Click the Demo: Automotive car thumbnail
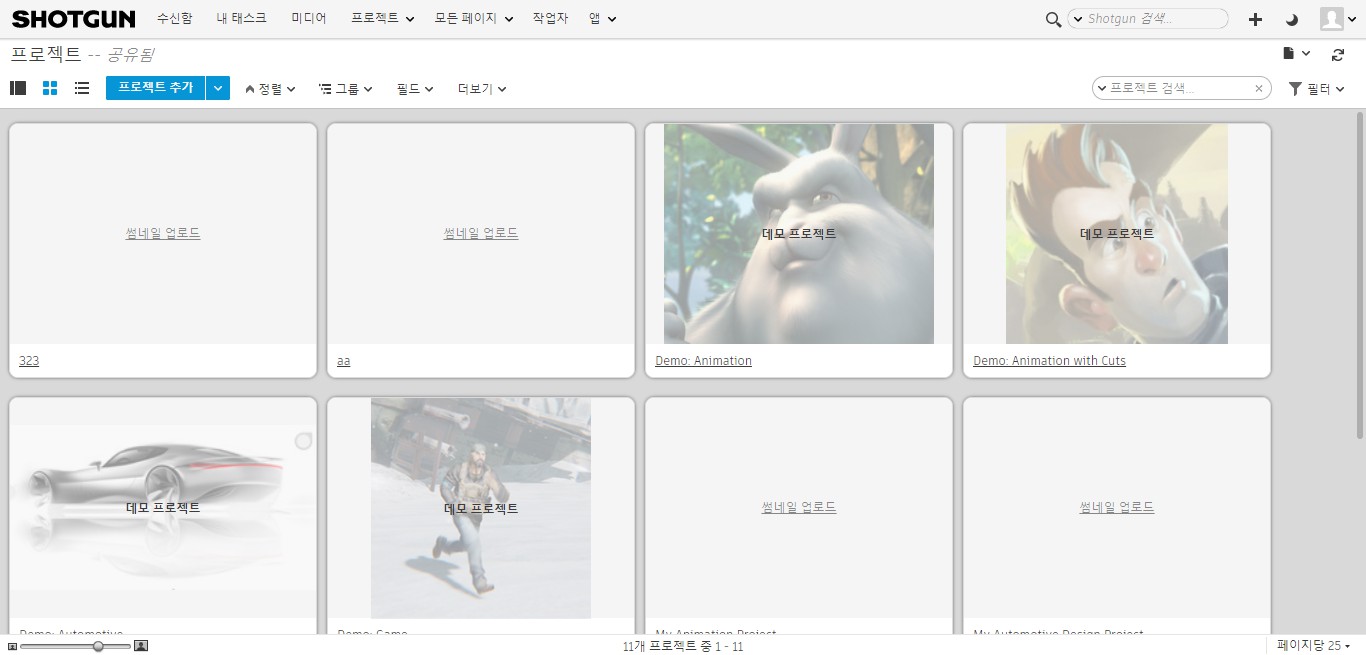This screenshot has height=655, width=1366. 163,508
